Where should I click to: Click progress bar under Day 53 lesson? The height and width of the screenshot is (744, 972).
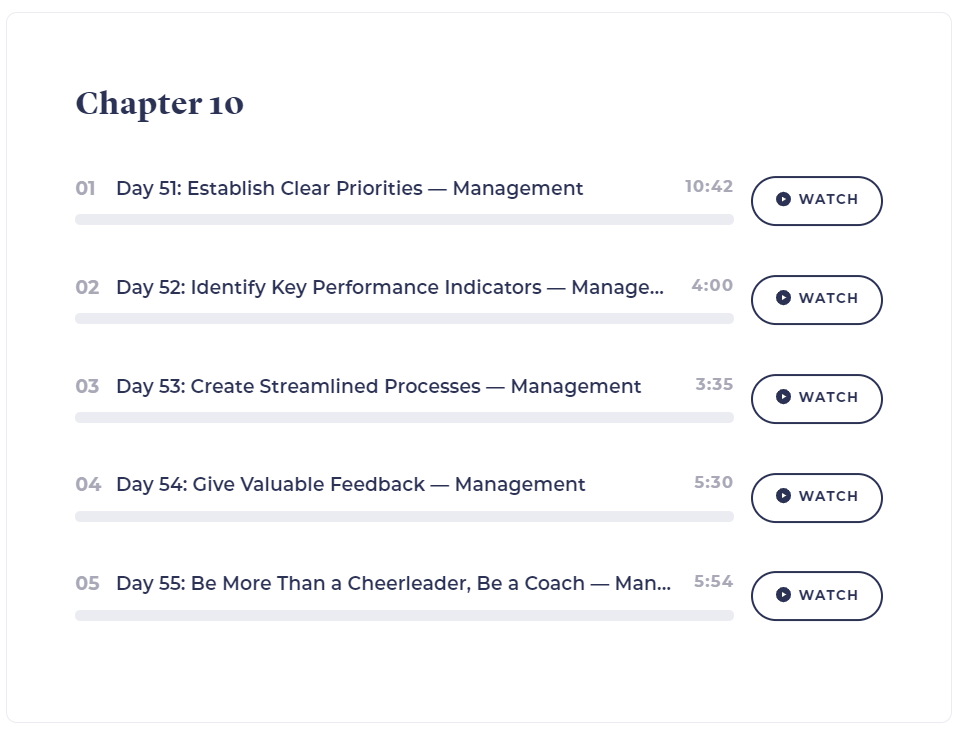pyautogui.click(x=404, y=417)
